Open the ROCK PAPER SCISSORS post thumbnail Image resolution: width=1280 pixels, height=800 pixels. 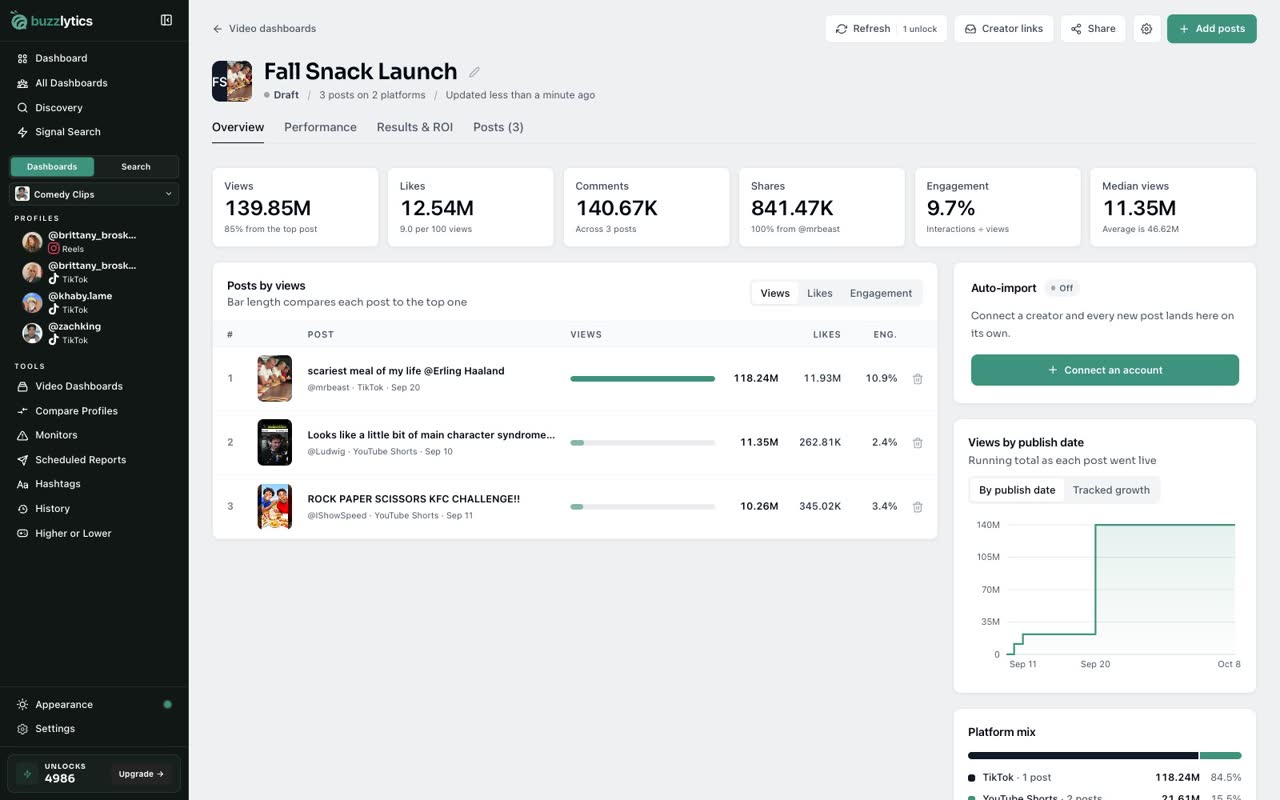coord(275,507)
